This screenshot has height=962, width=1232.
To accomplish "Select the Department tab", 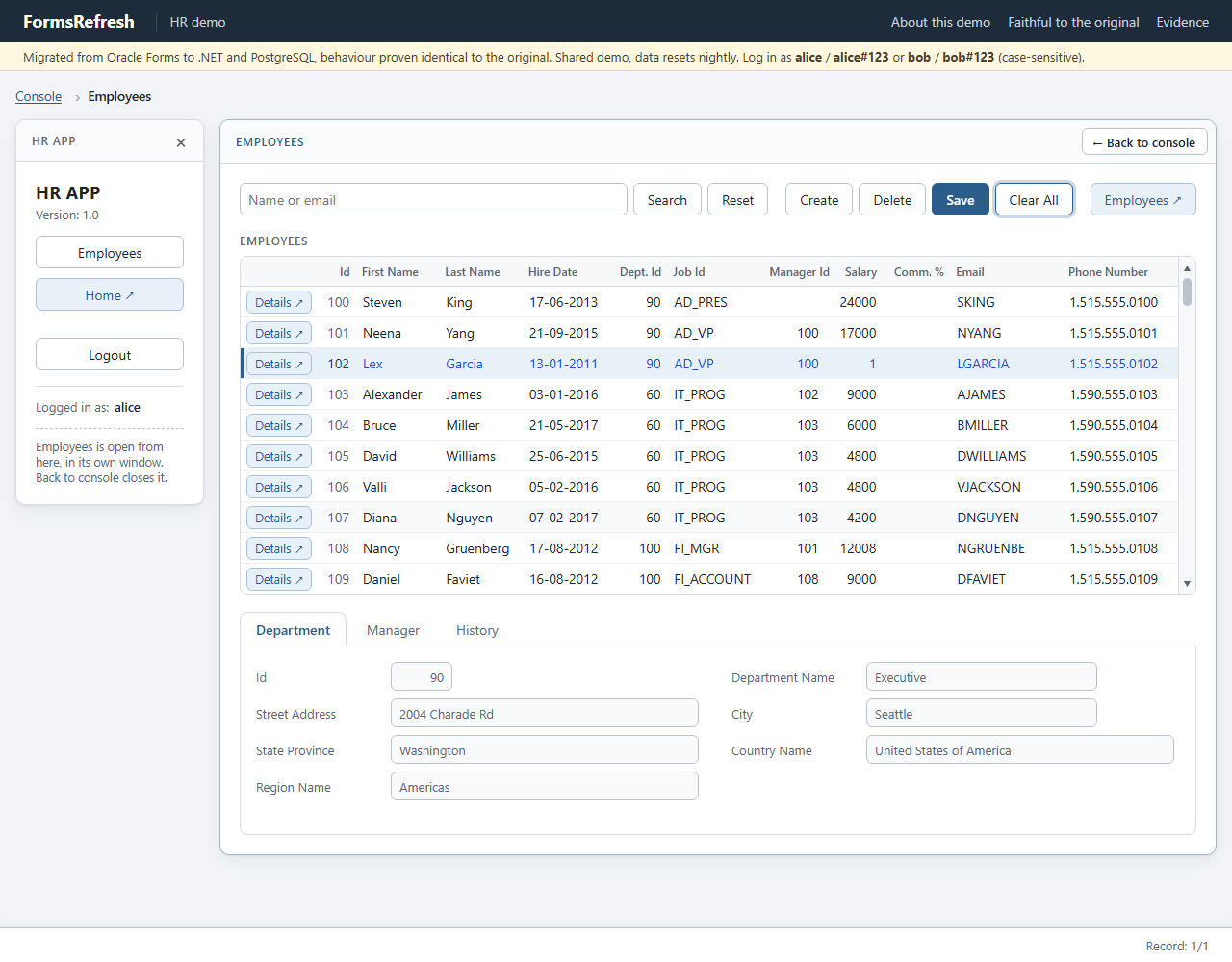I will (293, 630).
